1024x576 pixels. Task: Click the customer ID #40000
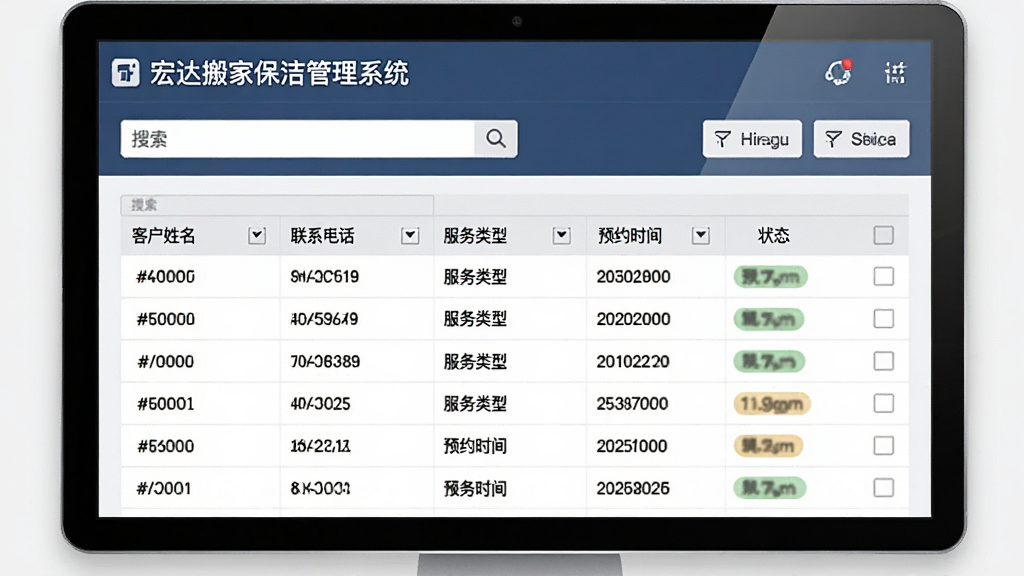165,277
